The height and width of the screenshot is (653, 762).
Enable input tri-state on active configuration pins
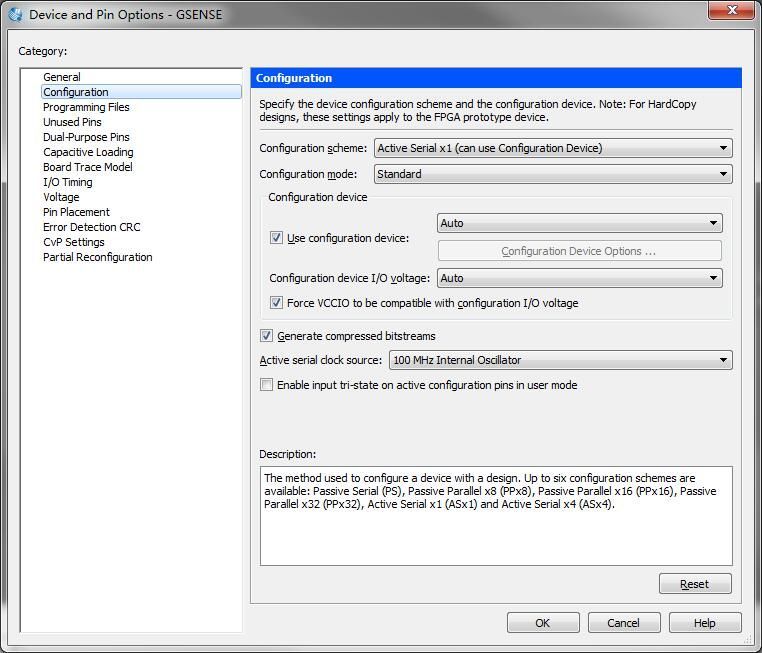pos(266,385)
